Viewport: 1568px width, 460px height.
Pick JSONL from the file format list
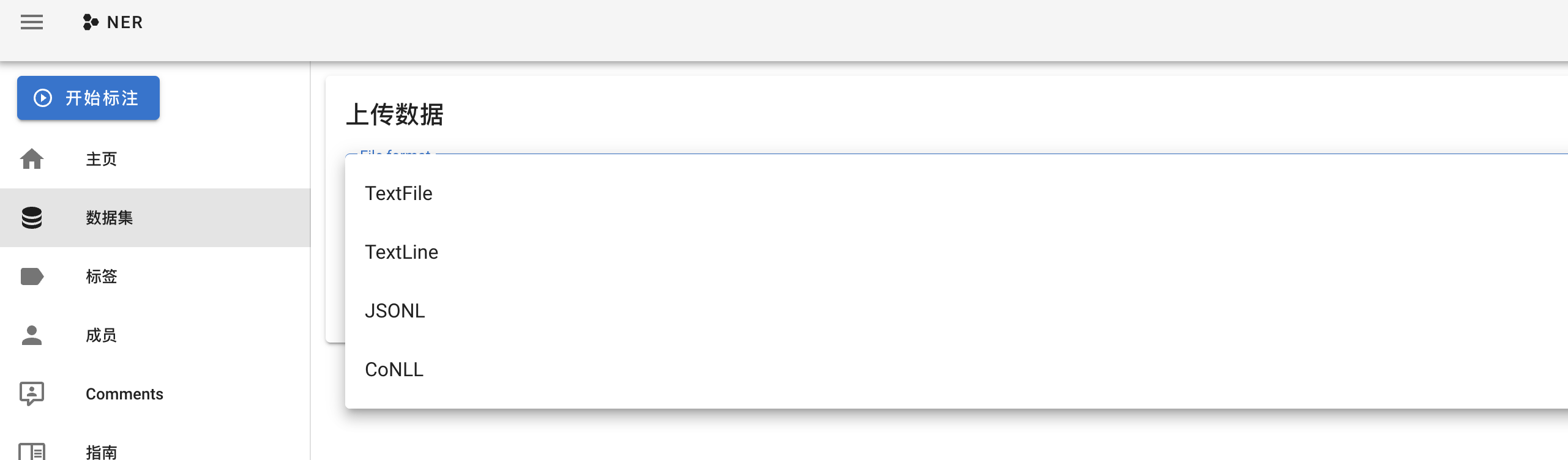[395, 311]
